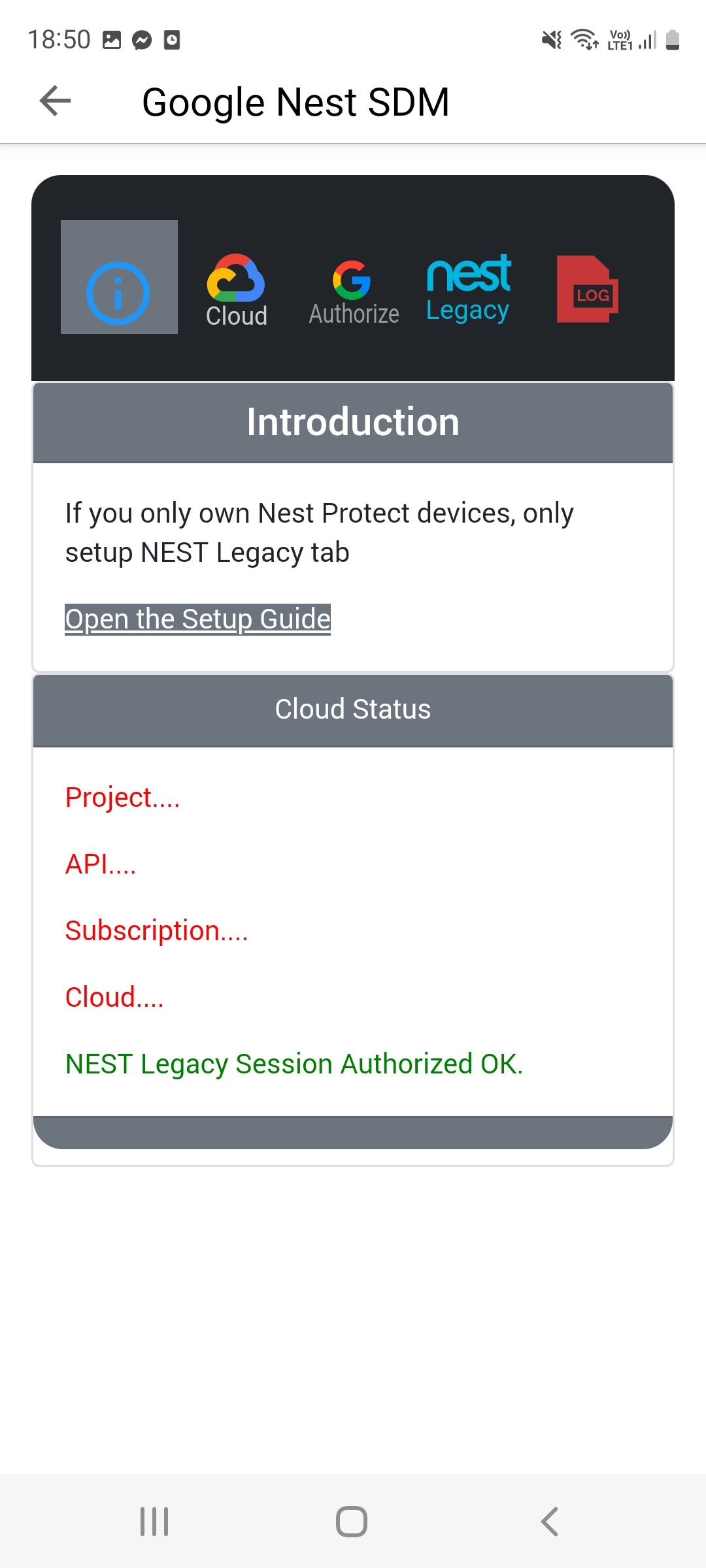The height and width of the screenshot is (1568, 706).
Task: Tap the red Project status line
Action: point(122,798)
